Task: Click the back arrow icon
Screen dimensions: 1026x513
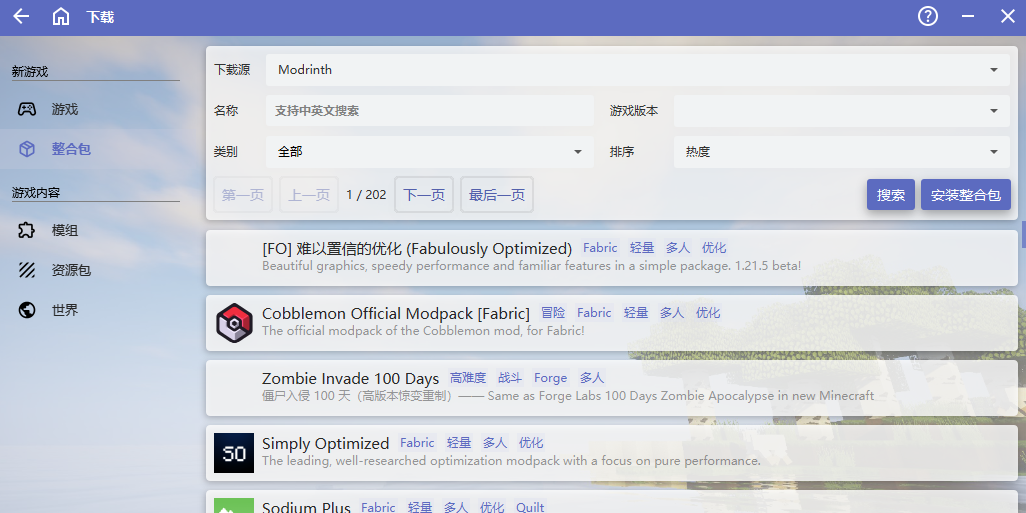Action: [21, 16]
